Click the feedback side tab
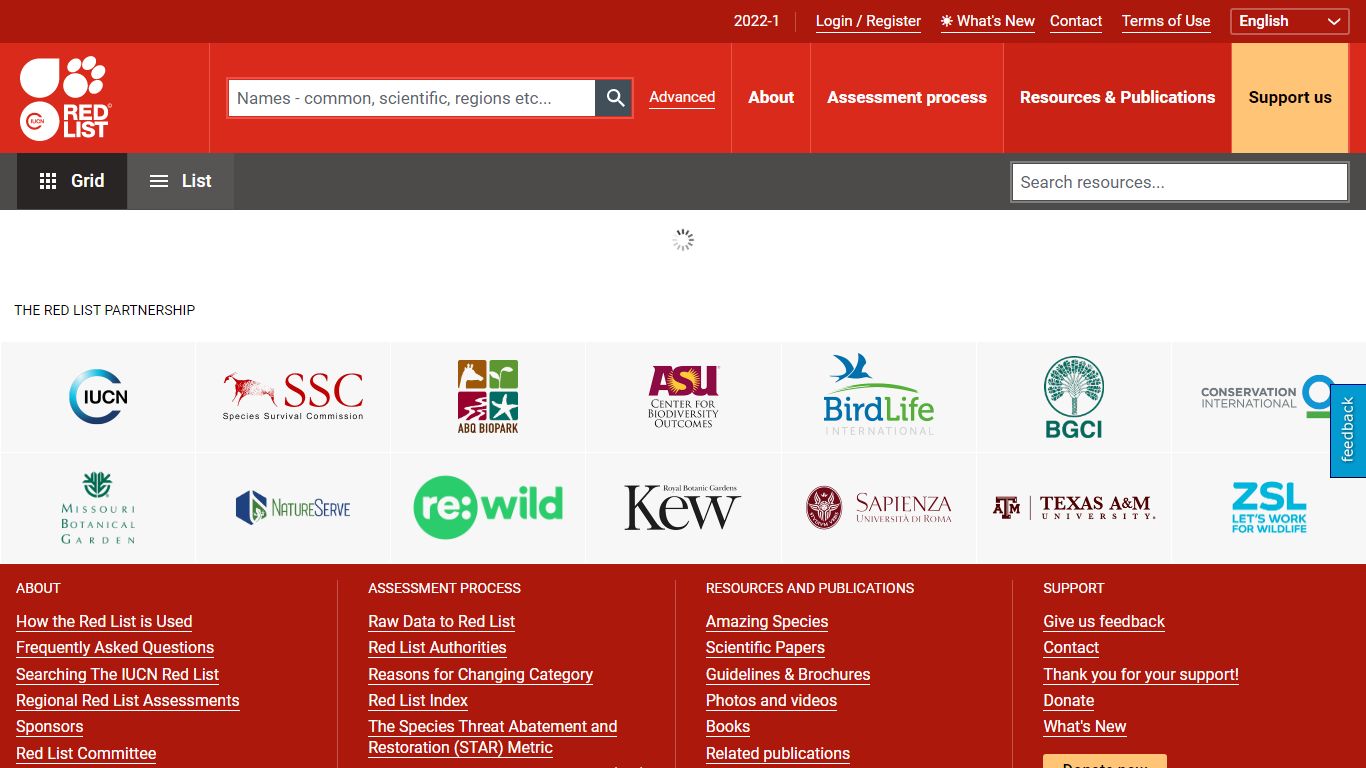 1348,430
